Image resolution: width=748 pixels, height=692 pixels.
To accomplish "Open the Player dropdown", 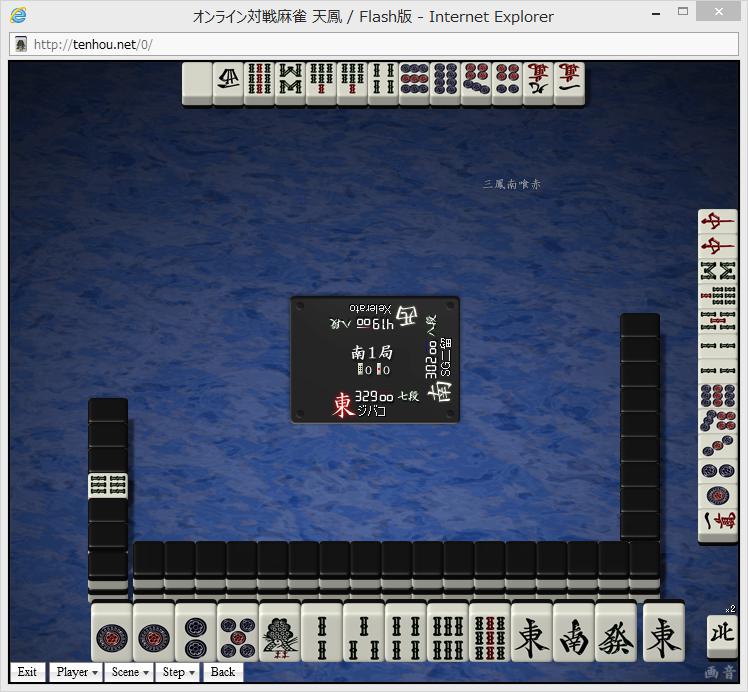I will point(77,672).
